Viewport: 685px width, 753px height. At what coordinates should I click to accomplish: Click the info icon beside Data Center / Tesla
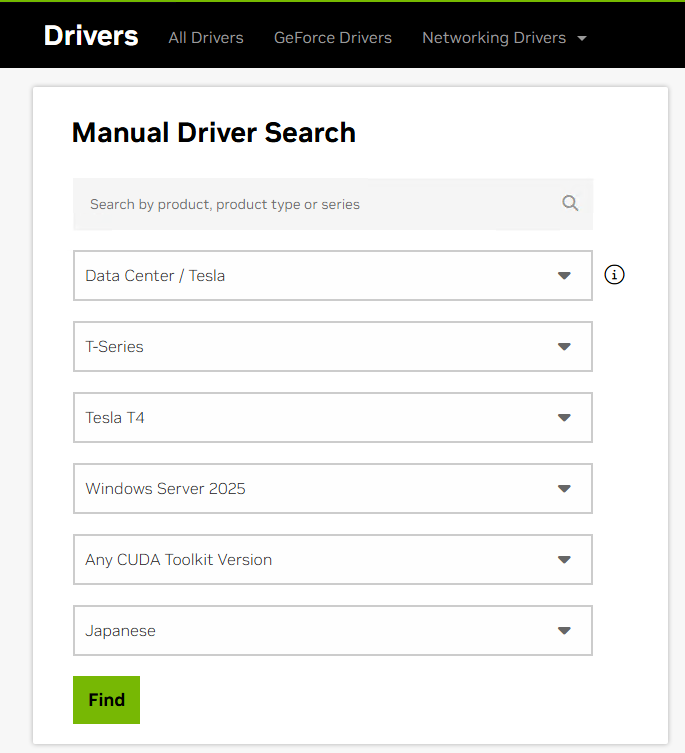(x=615, y=275)
